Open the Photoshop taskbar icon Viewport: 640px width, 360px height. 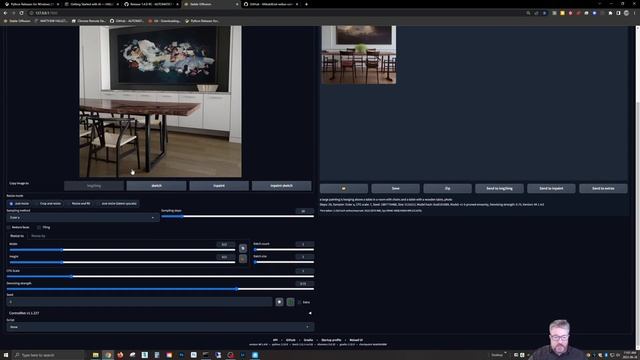[x=181, y=355]
